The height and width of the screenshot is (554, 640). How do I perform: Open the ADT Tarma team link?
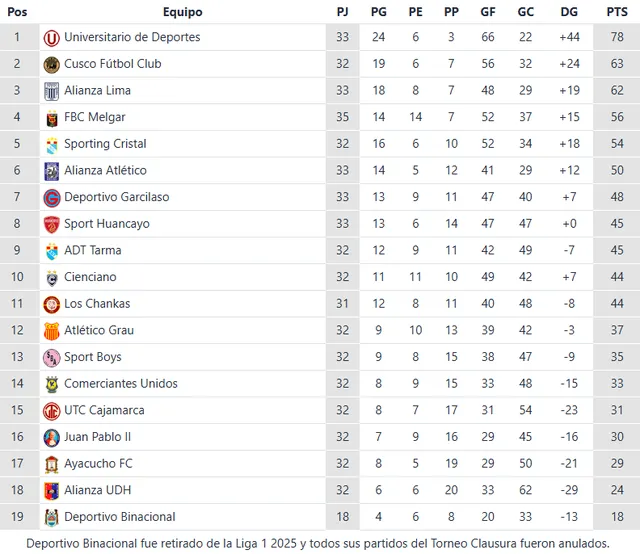pyautogui.click(x=92, y=250)
